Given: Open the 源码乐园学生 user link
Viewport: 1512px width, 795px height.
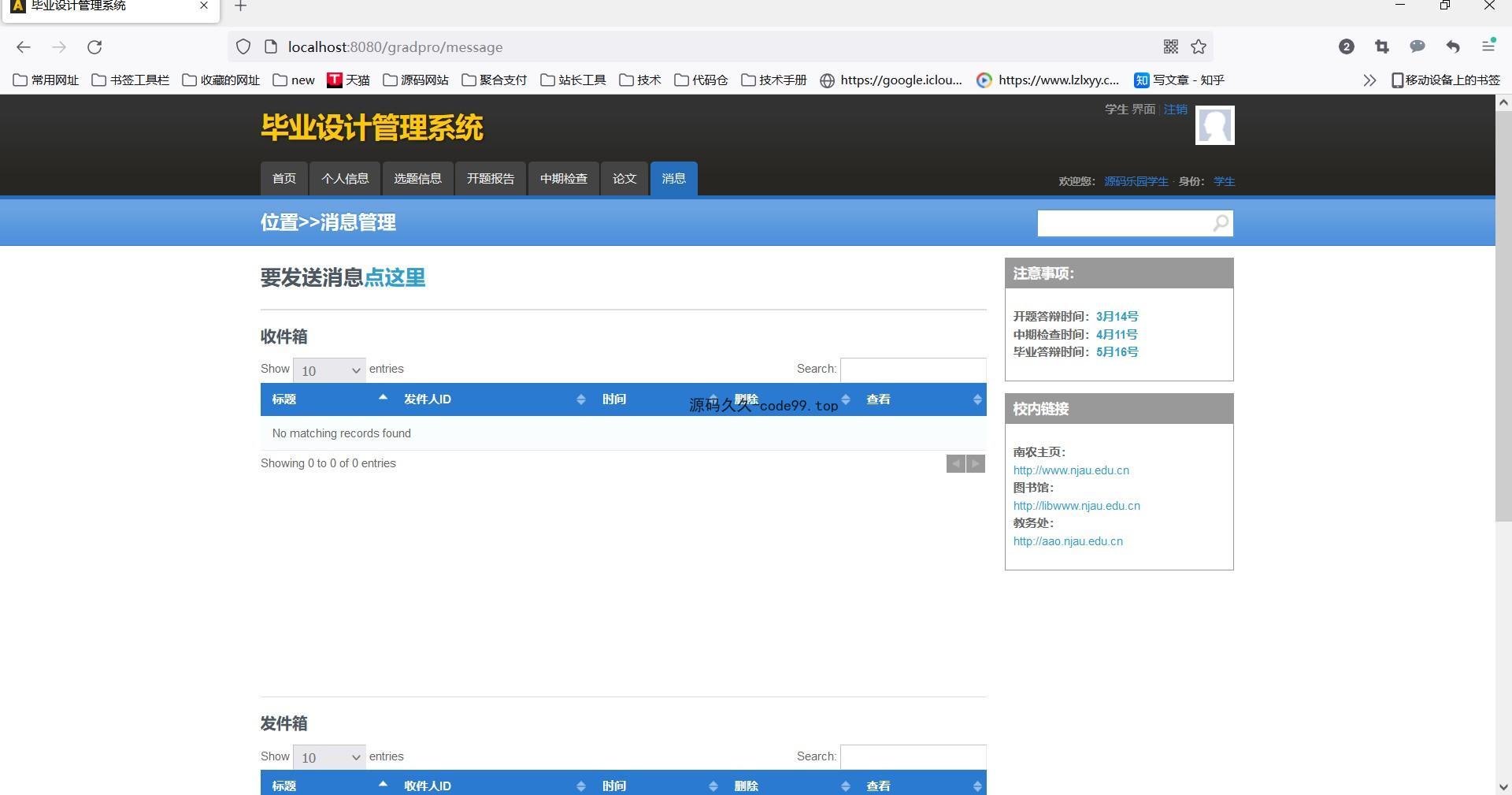Looking at the screenshot, I should tap(1136, 181).
